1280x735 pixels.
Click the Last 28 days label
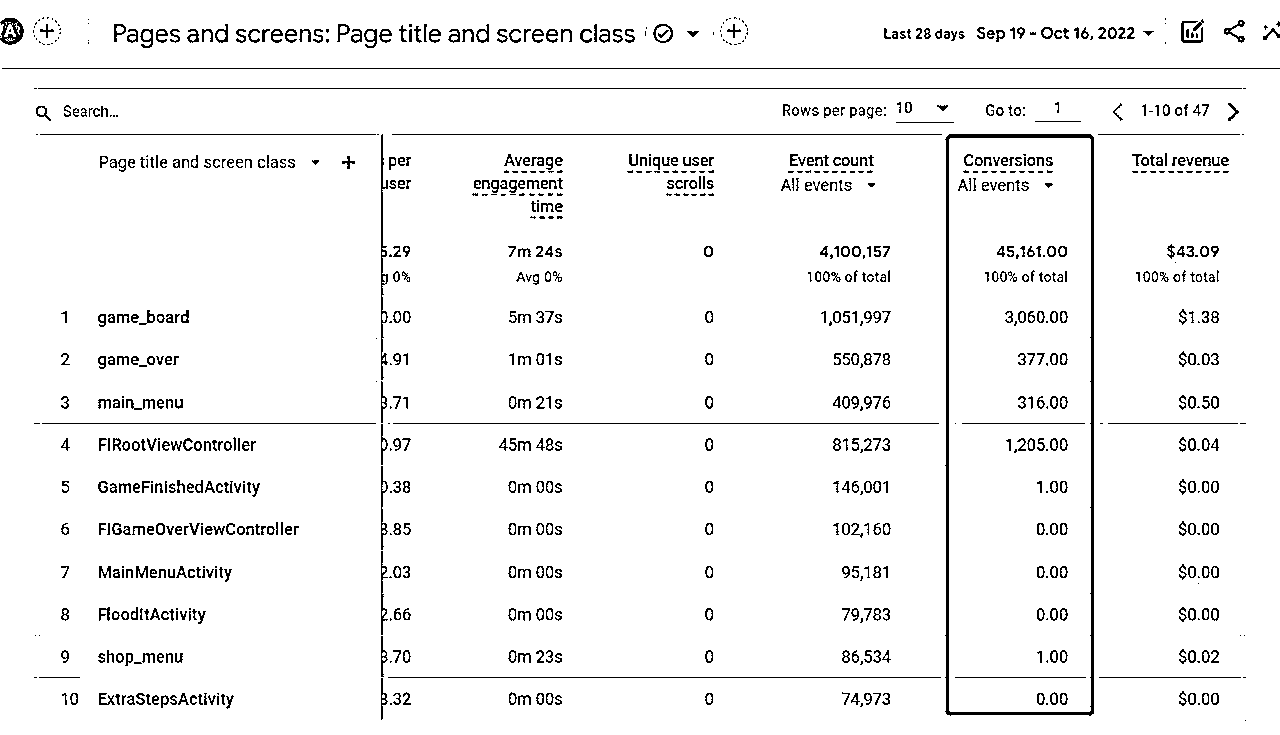(924, 34)
